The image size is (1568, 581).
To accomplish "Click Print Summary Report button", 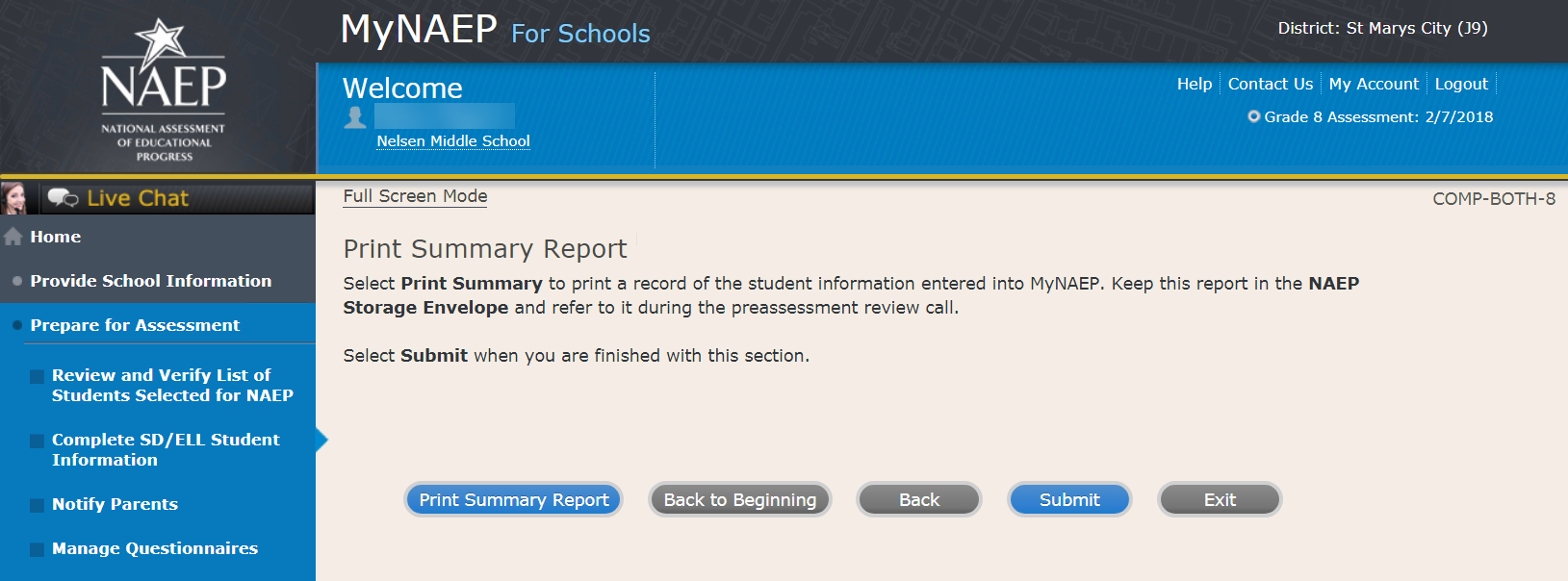I will 514,500.
